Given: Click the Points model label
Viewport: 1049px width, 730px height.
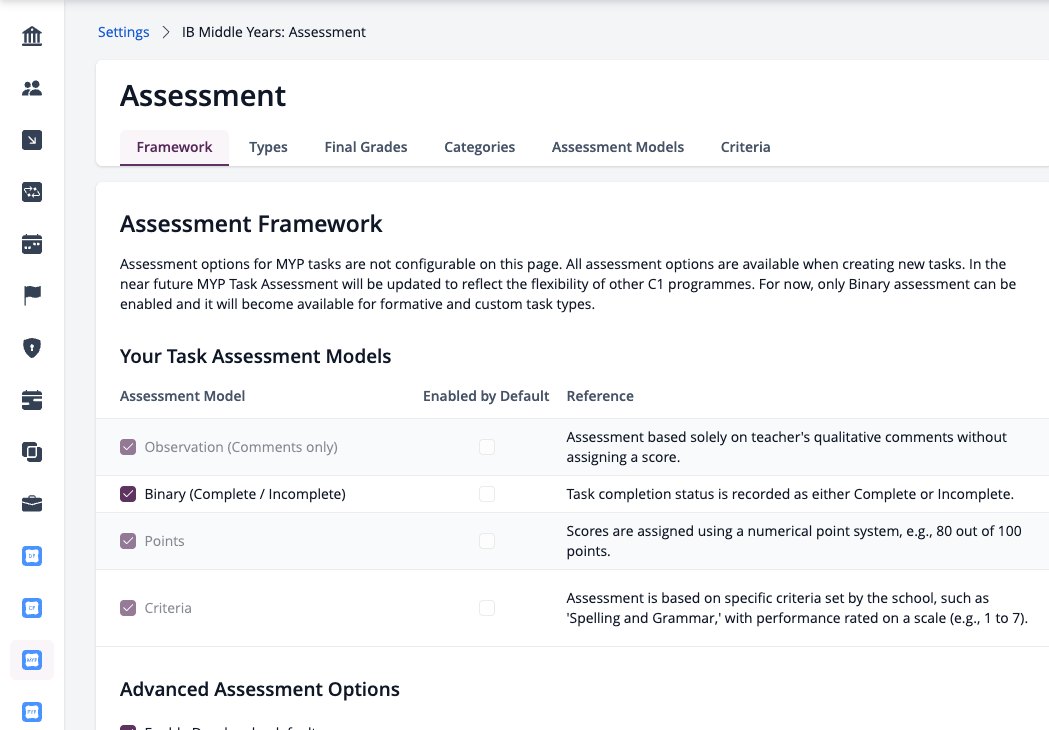Looking at the screenshot, I should tap(165, 541).
